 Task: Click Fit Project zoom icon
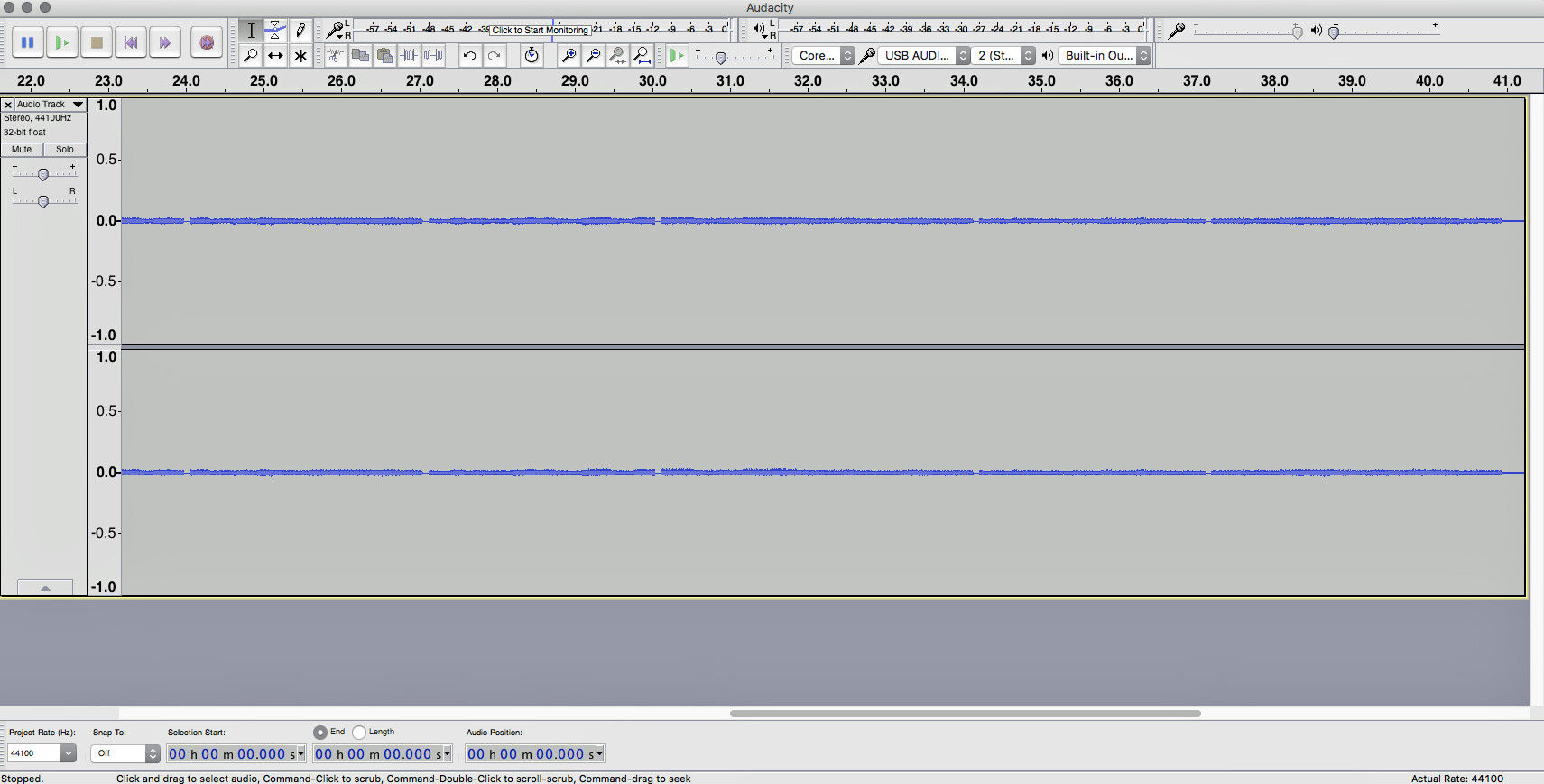[x=642, y=56]
